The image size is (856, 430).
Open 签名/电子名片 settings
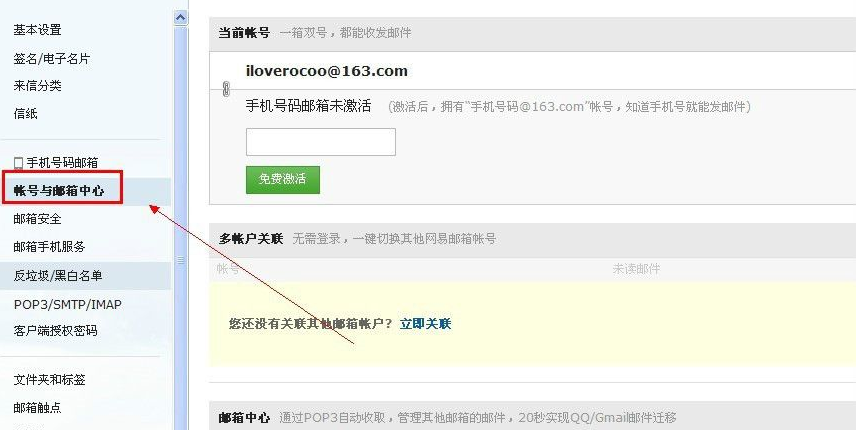click(52, 58)
